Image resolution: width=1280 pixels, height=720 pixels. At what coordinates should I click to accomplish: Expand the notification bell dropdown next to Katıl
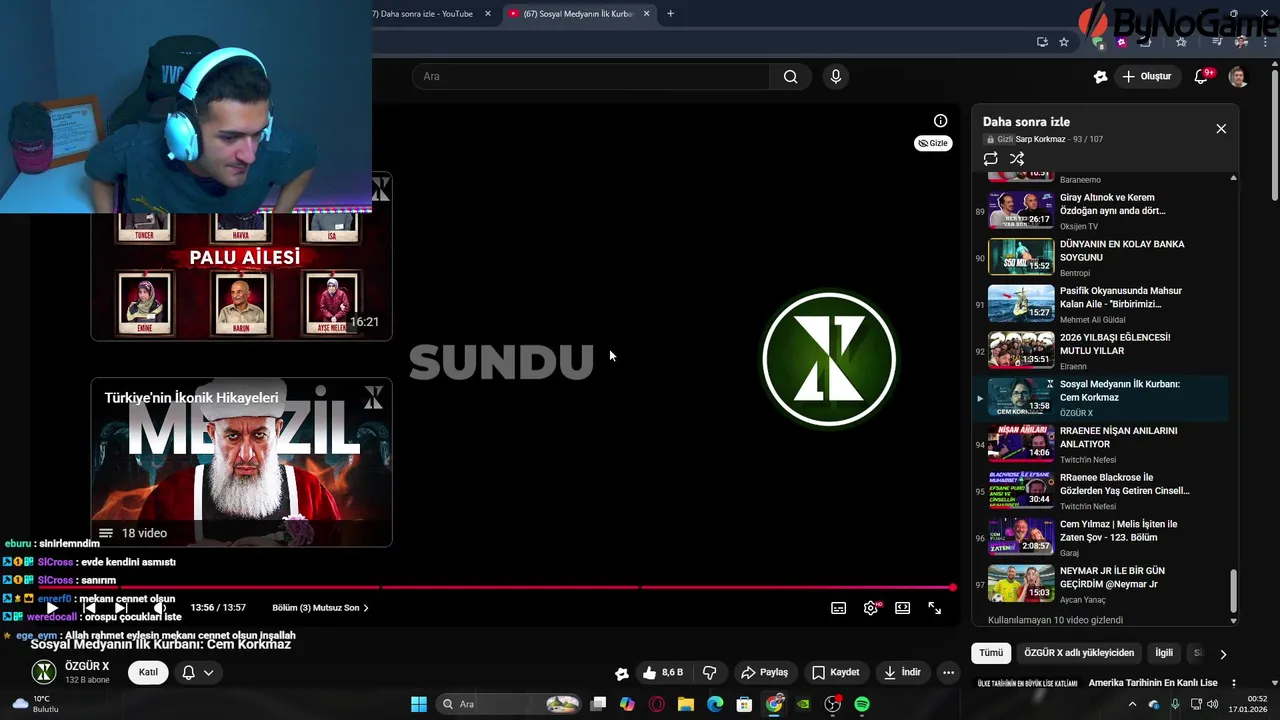coord(198,672)
